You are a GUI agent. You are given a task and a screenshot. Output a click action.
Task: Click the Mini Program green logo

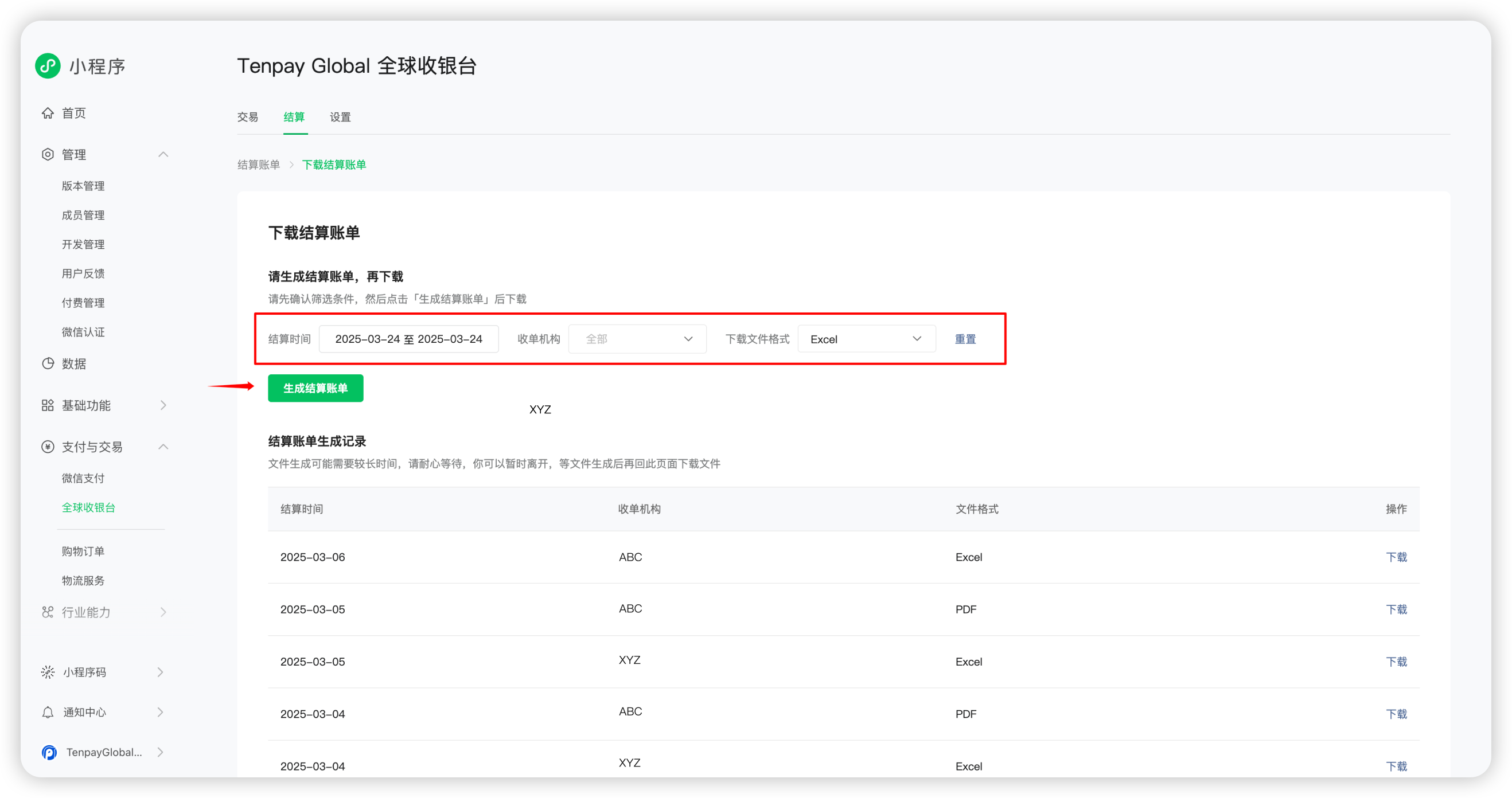point(48,66)
